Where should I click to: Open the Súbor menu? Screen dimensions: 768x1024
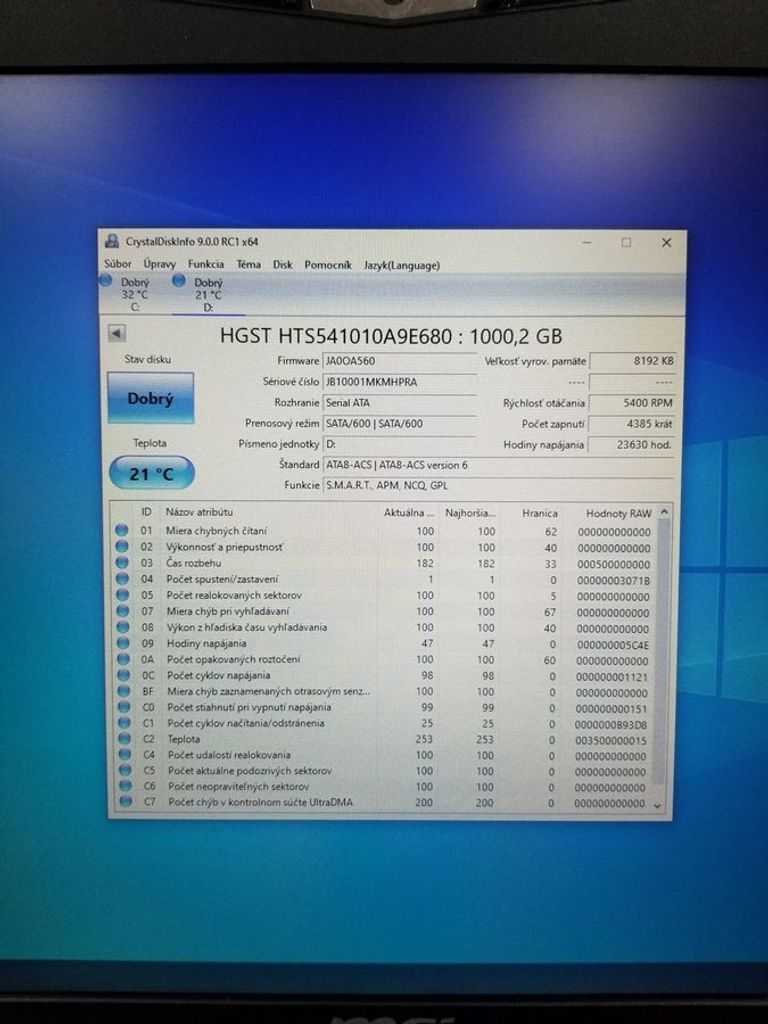click(118, 264)
